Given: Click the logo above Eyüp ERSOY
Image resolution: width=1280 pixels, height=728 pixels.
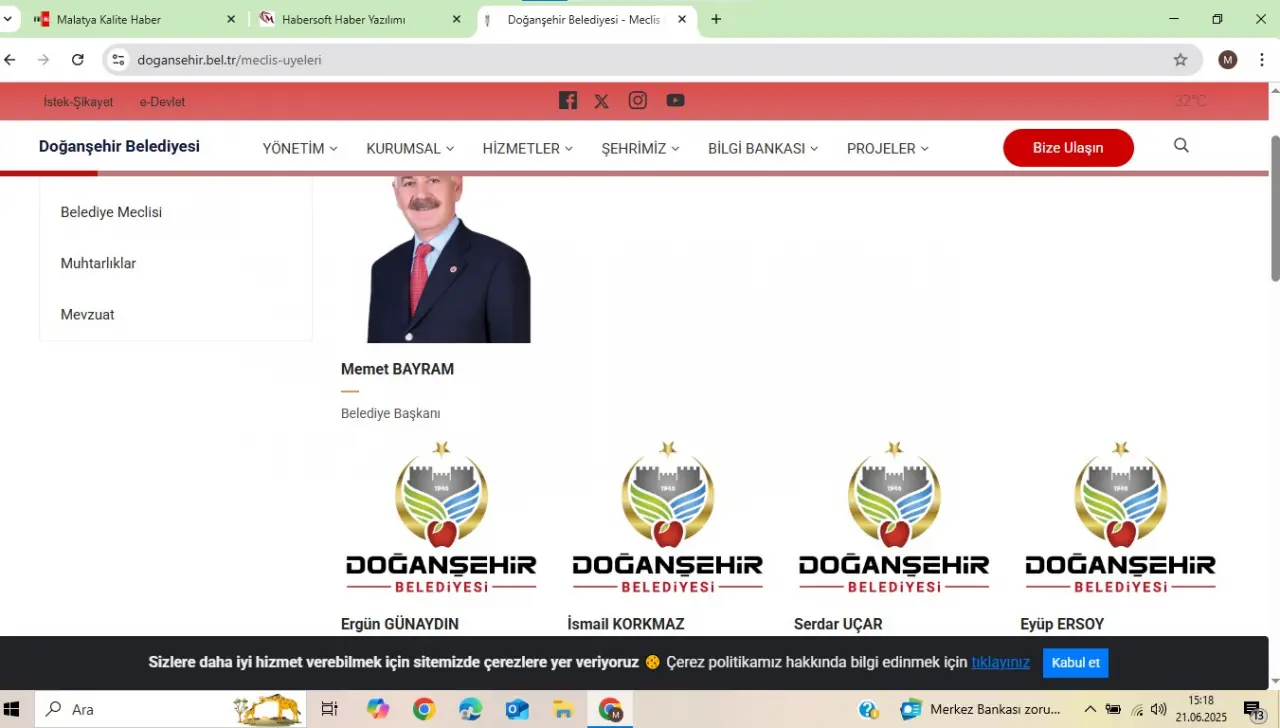Looking at the screenshot, I should (x=1120, y=517).
